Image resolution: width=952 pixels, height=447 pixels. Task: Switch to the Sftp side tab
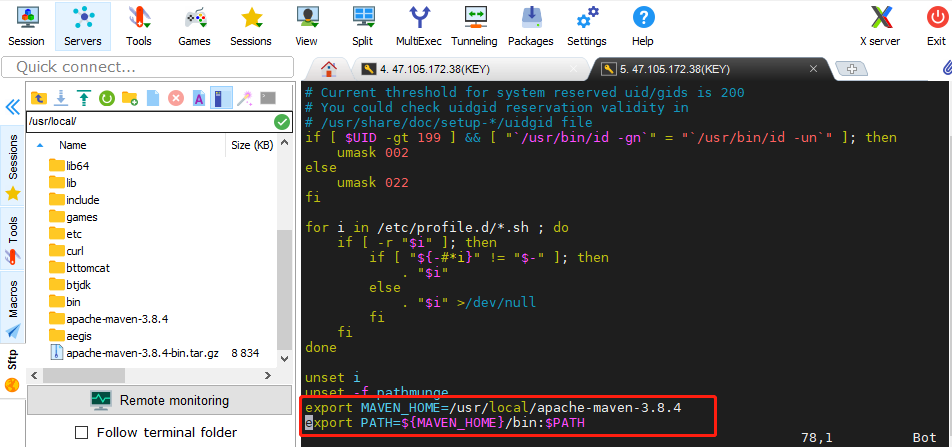tap(13, 370)
